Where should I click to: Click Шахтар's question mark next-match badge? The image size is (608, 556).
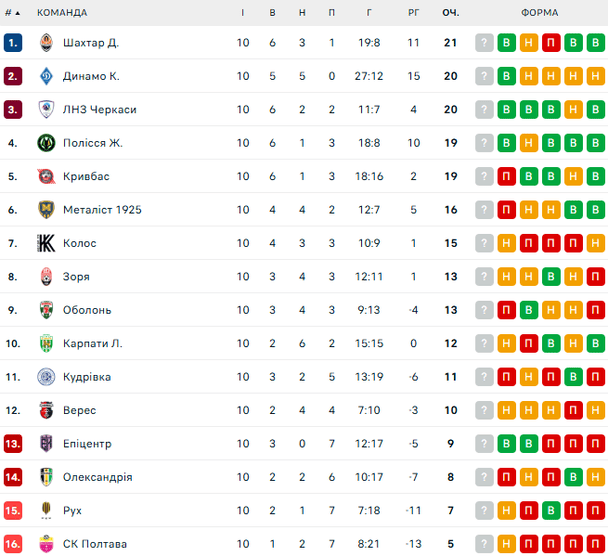[484, 43]
